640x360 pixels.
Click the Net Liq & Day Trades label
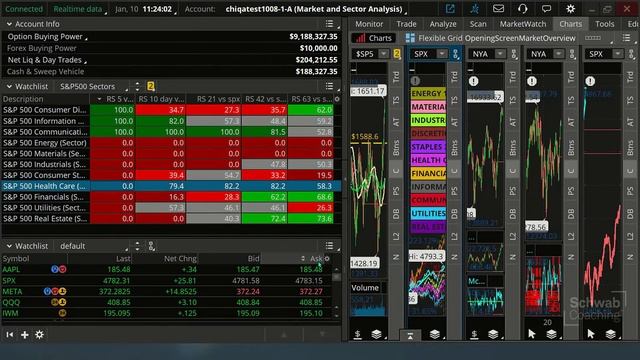(44, 60)
